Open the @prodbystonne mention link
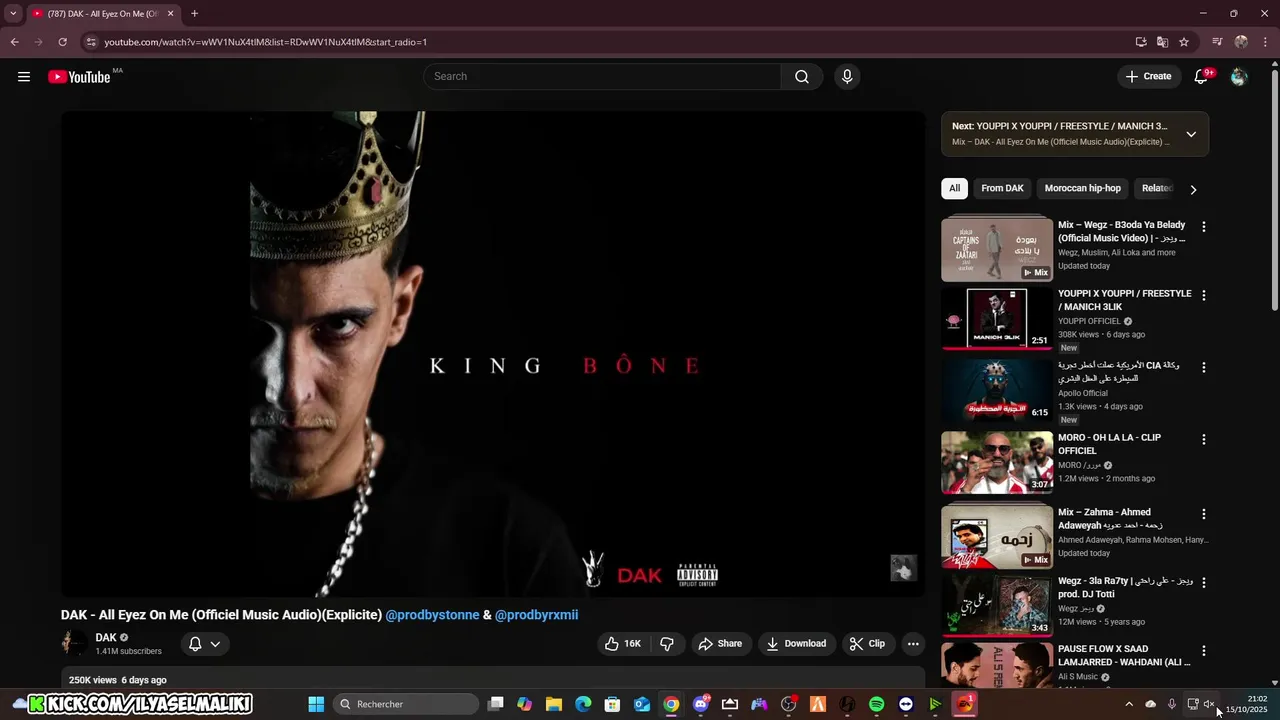The width and height of the screenshot is (1280, 720). click(432, 615)
